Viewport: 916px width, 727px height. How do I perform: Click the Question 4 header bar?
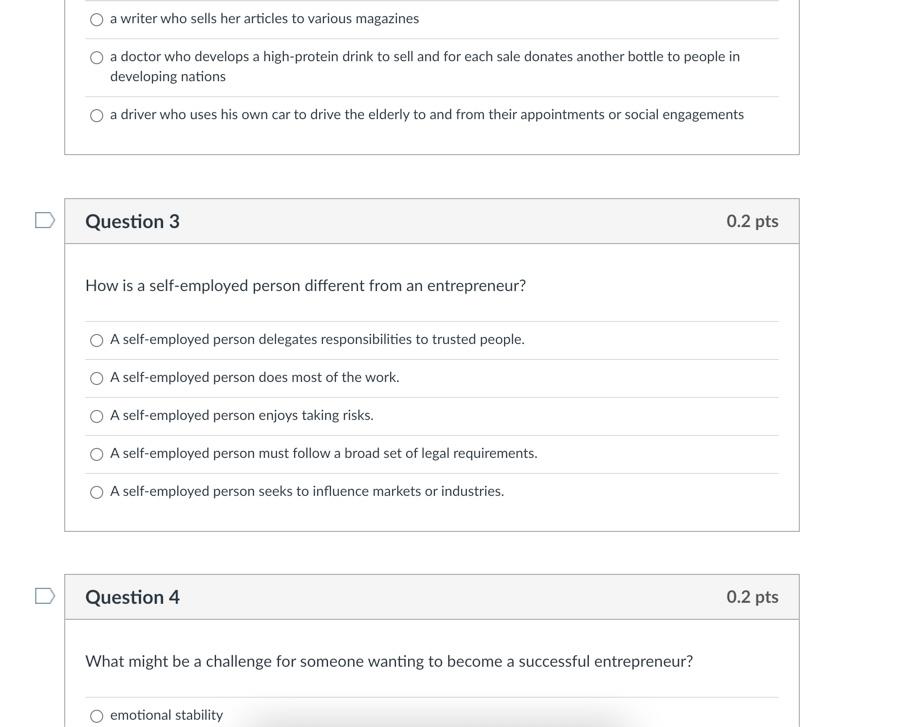point(431,596)
